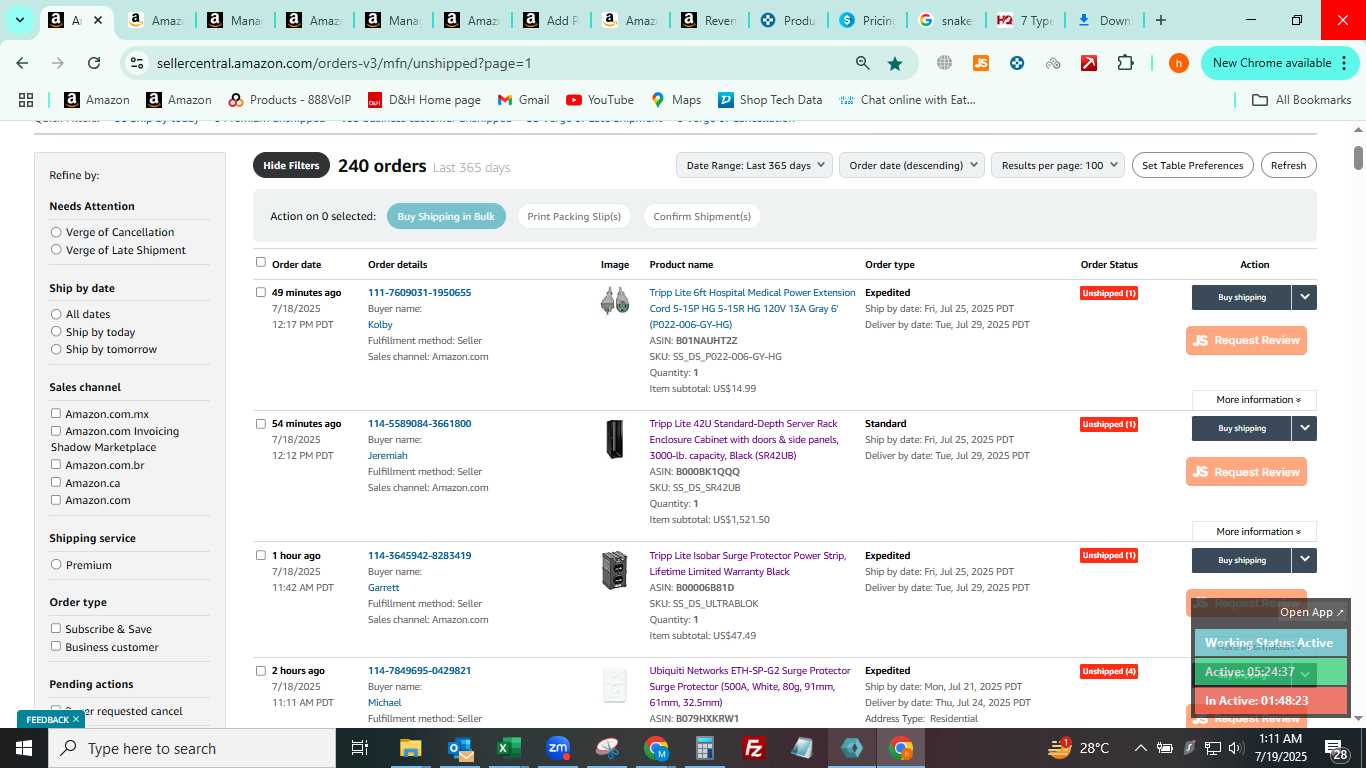The height and width of the screenshot is (768, 1366).
Task: Expand Buy shipping arrow for Jeremiah's order
Action: click(1304, 428)
